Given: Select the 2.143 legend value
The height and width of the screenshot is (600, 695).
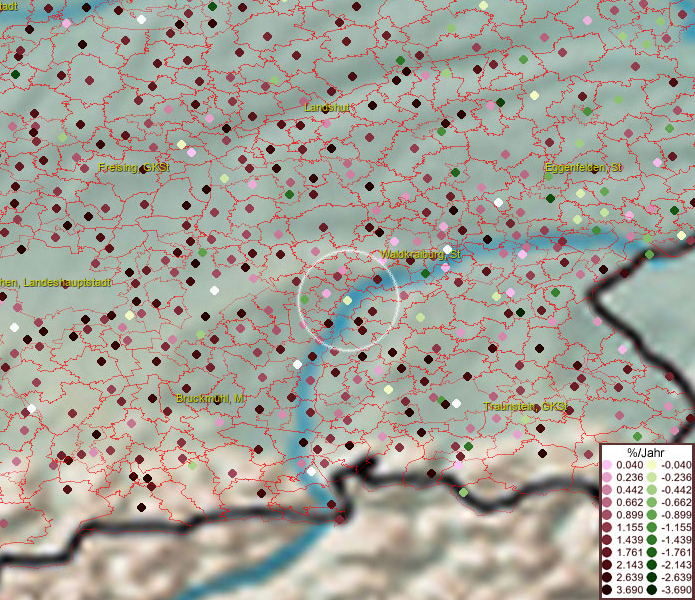Looking at the screenshot, I should [629, 565].
